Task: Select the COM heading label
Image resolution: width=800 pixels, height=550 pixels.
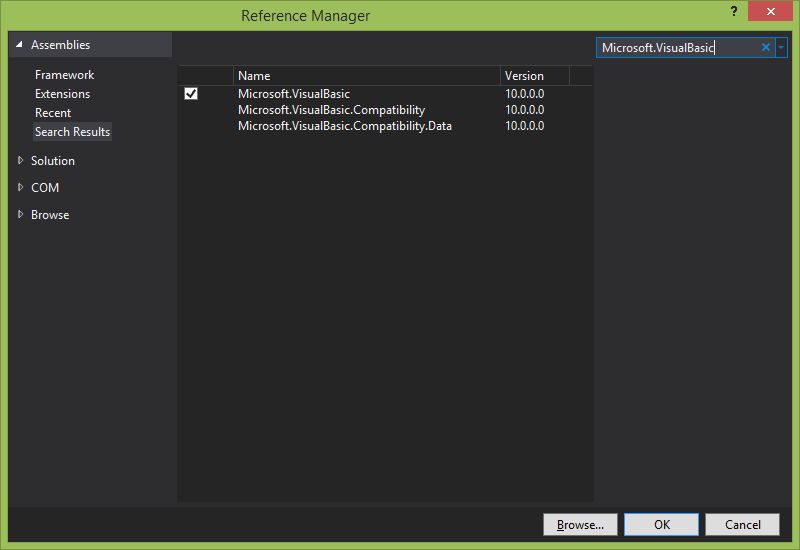Action: pyautogui.click(x=45, y=188)
